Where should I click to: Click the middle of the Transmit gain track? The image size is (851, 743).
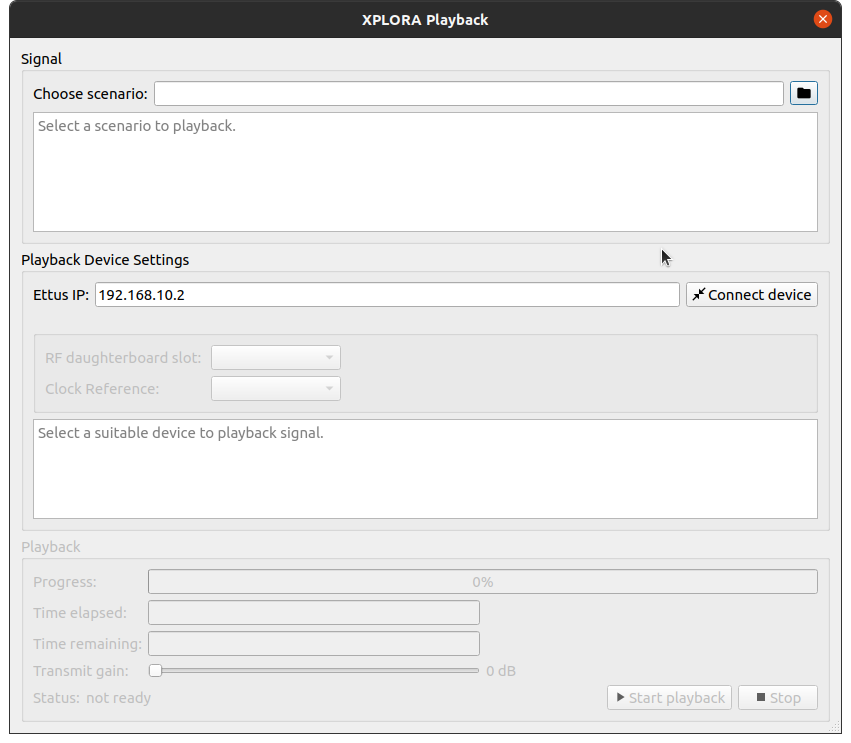point(315,670)
